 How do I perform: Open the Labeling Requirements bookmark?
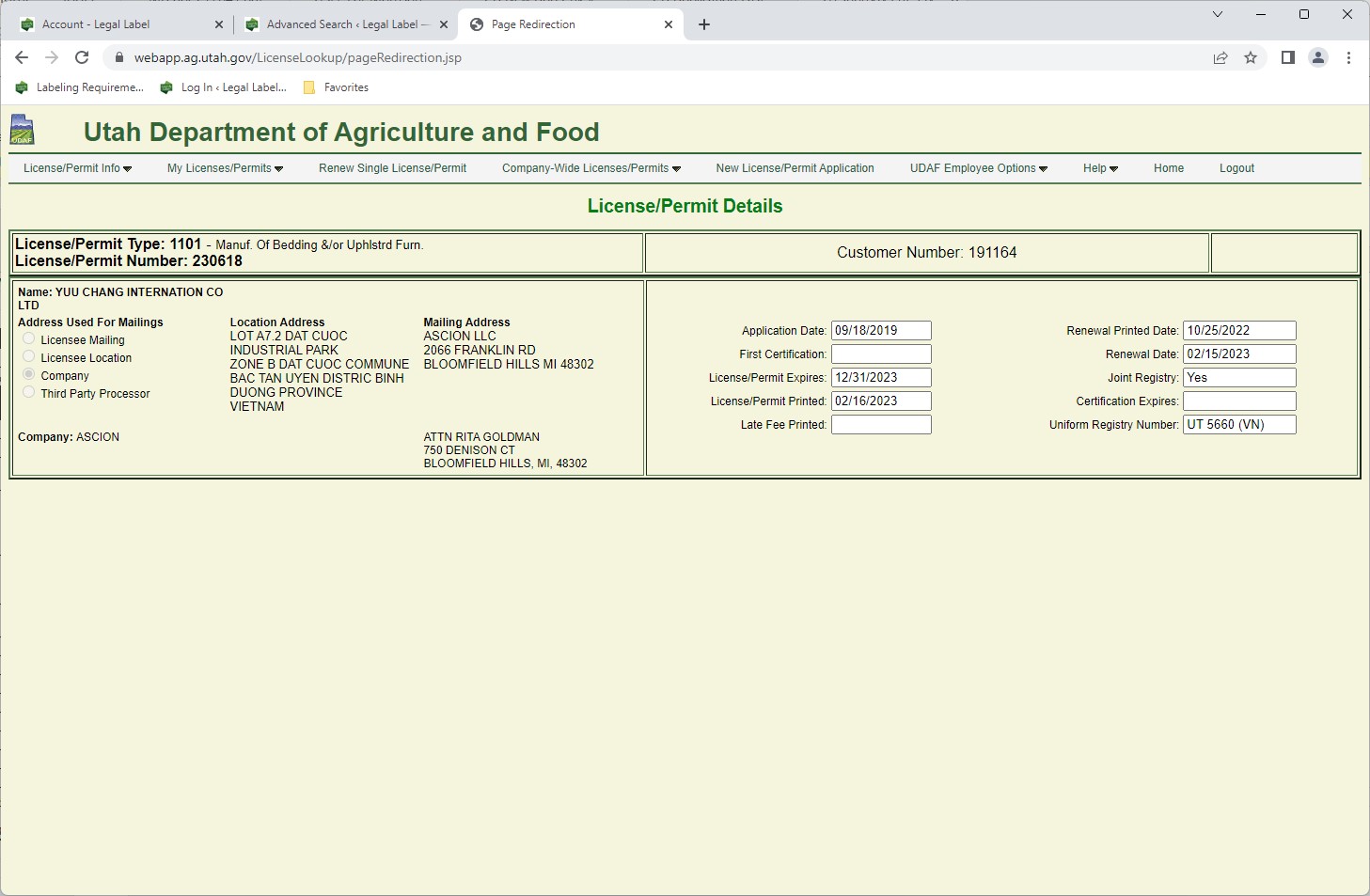80,87
